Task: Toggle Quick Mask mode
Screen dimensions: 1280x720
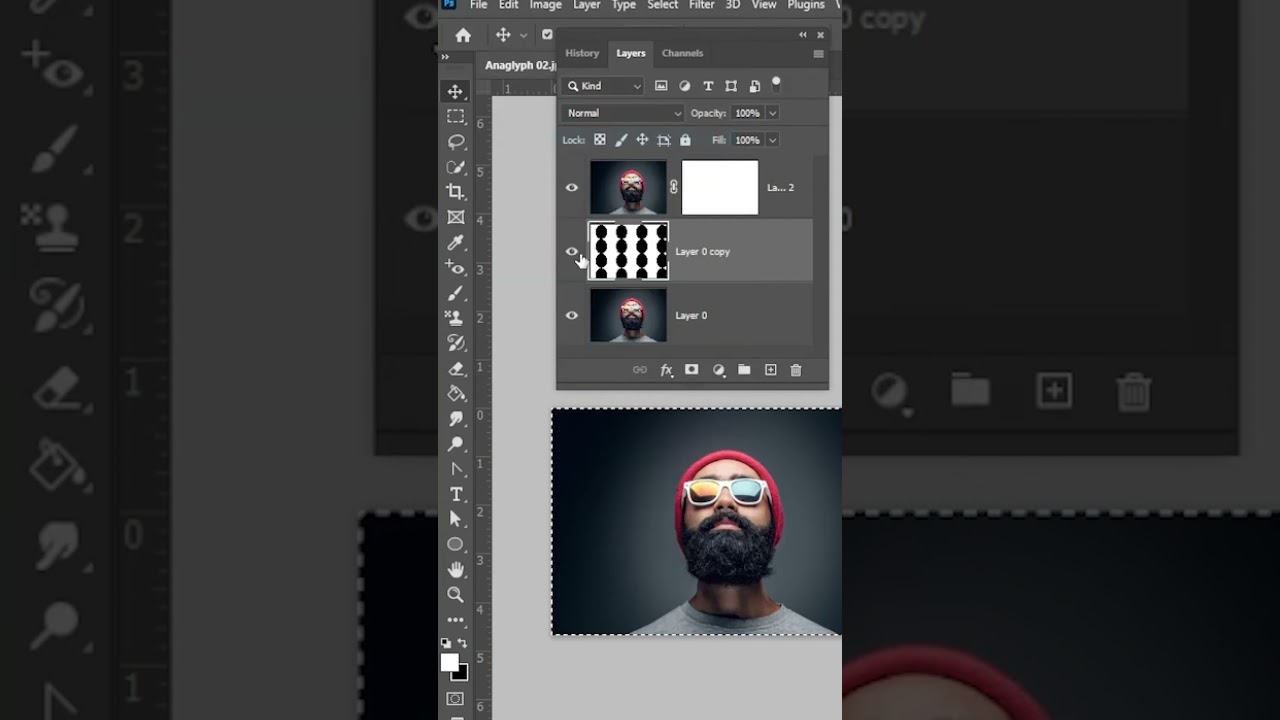Action: (455, 699)
